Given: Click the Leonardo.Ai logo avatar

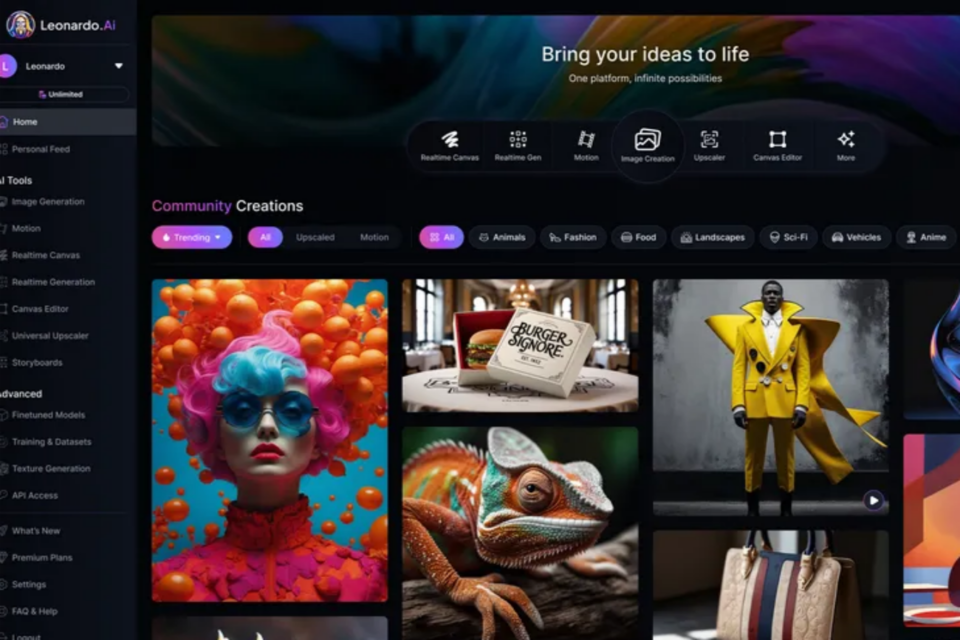Looking at the screenshot, I should pos(20,24).
